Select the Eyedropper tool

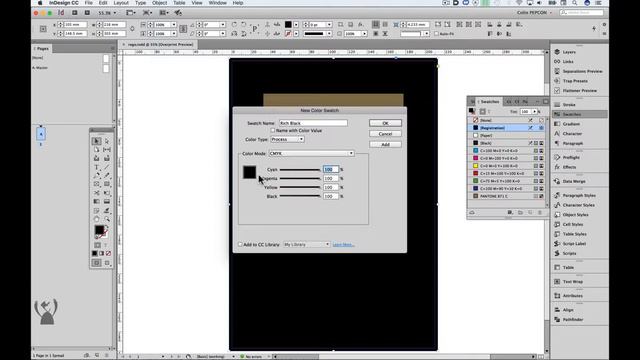click(x=107, y=211)
